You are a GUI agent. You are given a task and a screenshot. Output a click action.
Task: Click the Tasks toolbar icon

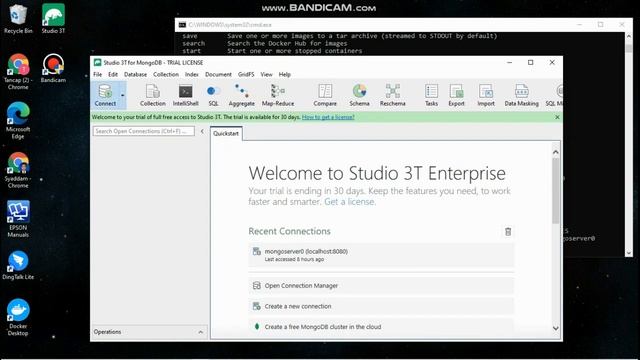(x=431, y=95)
